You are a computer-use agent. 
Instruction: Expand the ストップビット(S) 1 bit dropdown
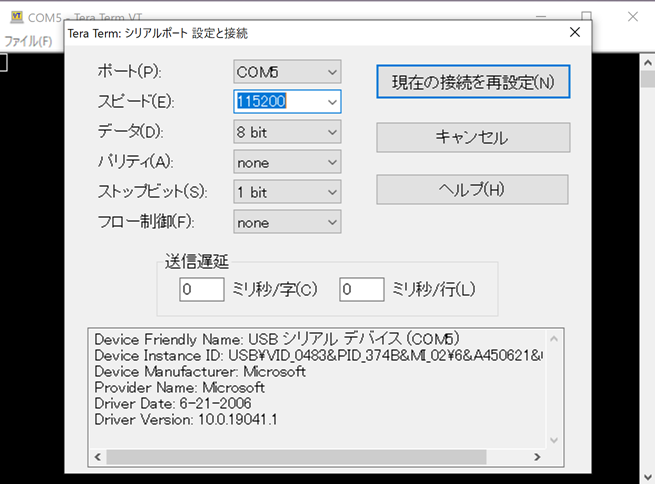[287, 192]
